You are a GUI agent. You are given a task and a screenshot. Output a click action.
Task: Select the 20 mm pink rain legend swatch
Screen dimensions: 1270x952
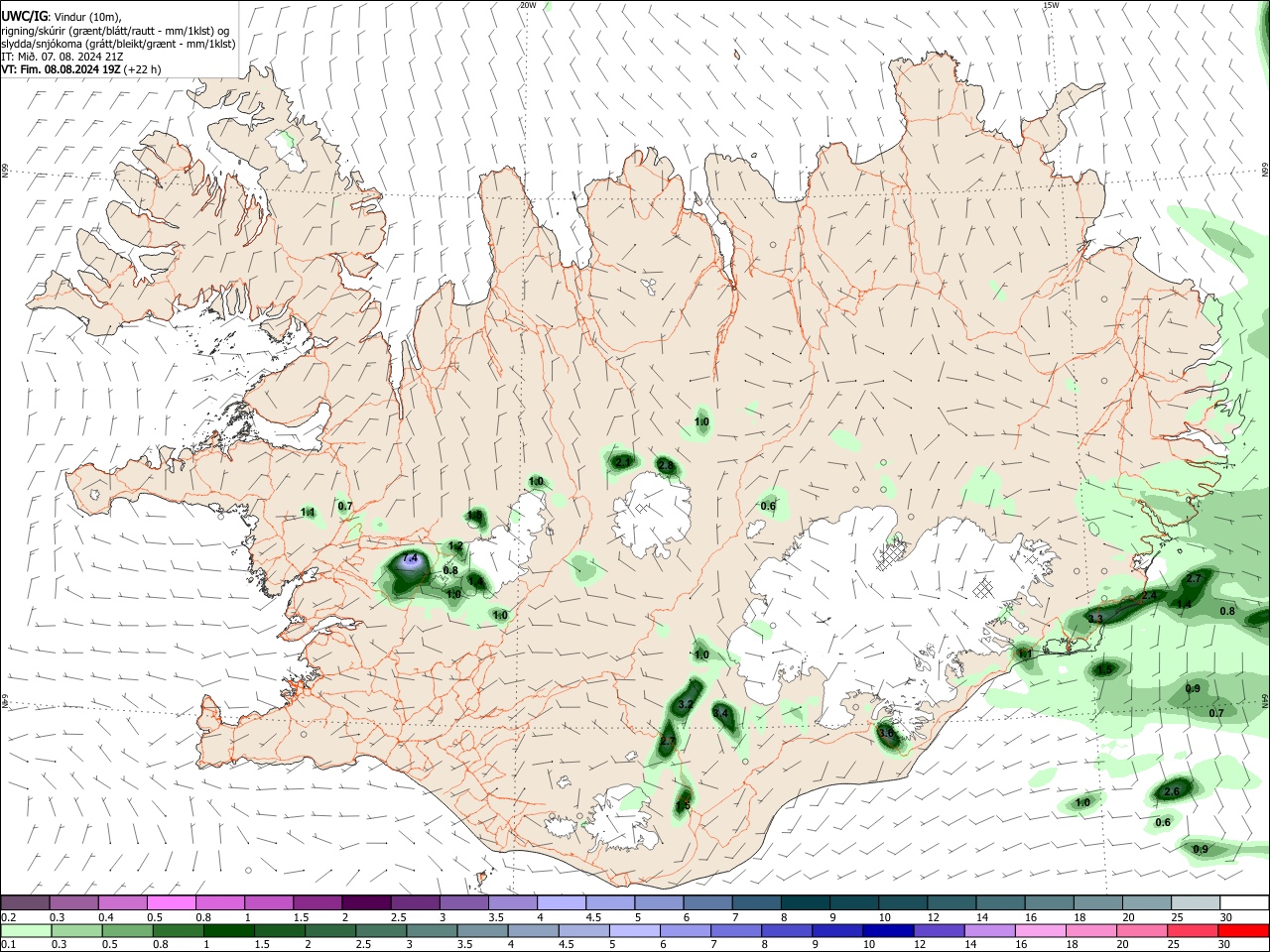1142,930
